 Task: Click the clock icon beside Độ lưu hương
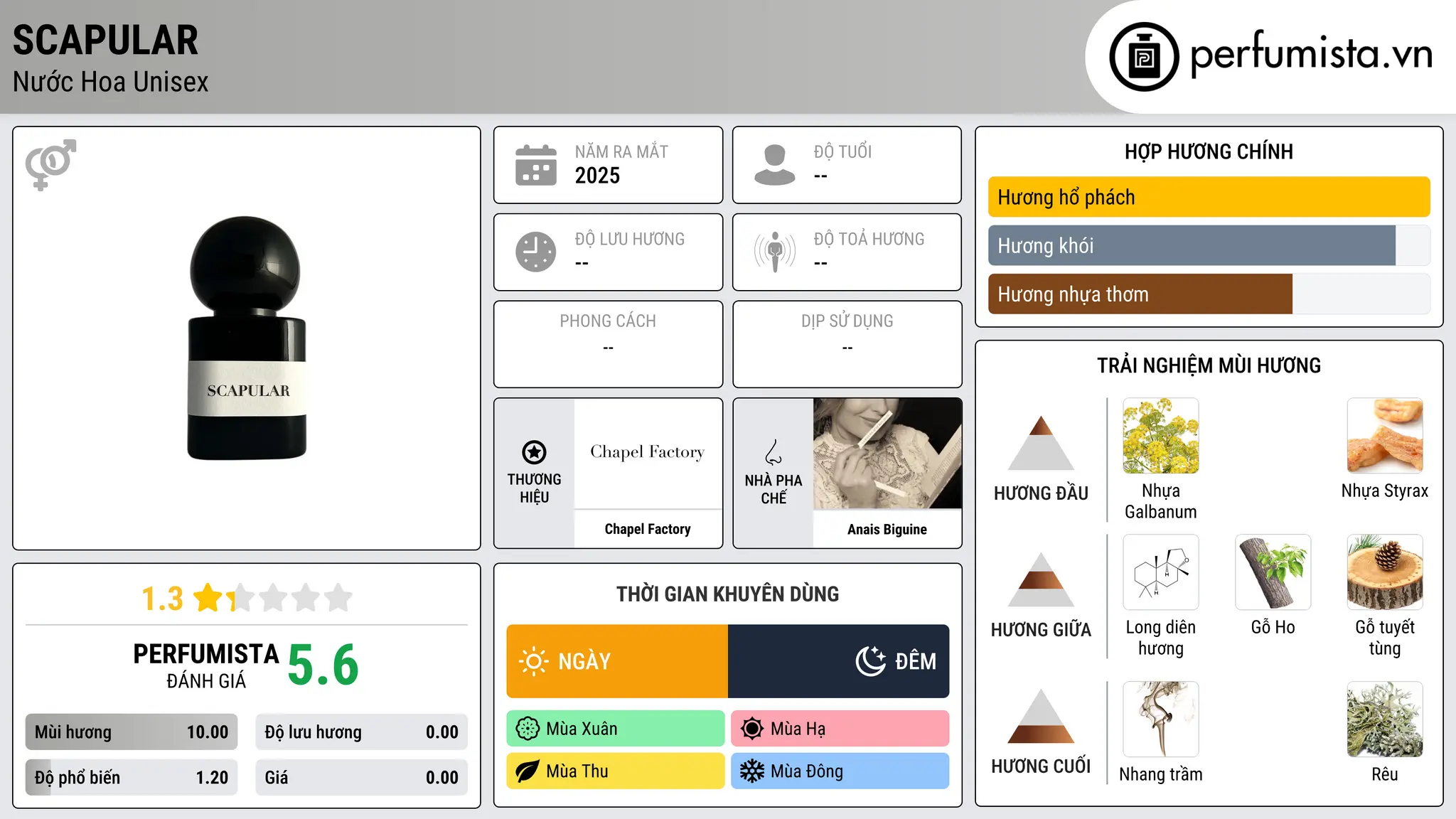[536, 252]
